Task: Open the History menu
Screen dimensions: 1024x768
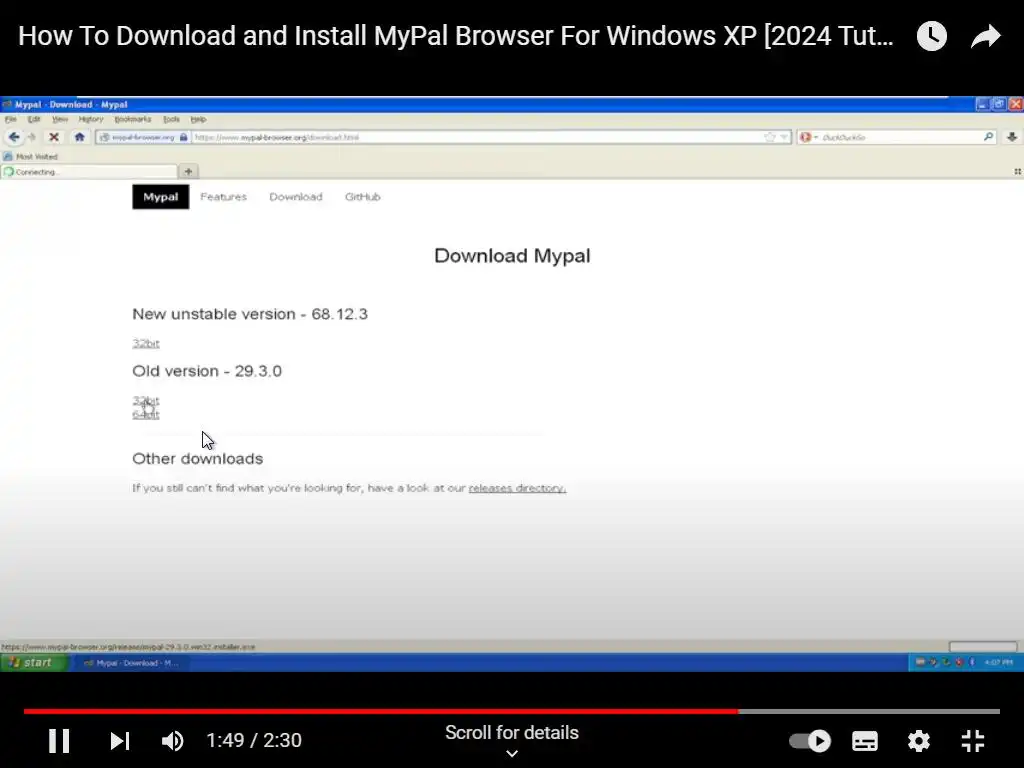Action: (91, 120)
